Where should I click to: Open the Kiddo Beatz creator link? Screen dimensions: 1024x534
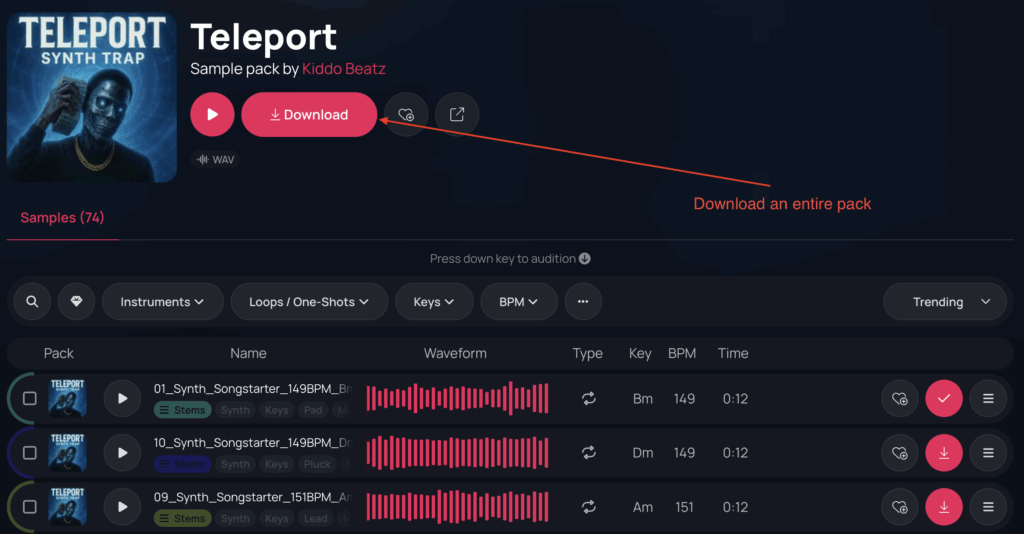344,69
